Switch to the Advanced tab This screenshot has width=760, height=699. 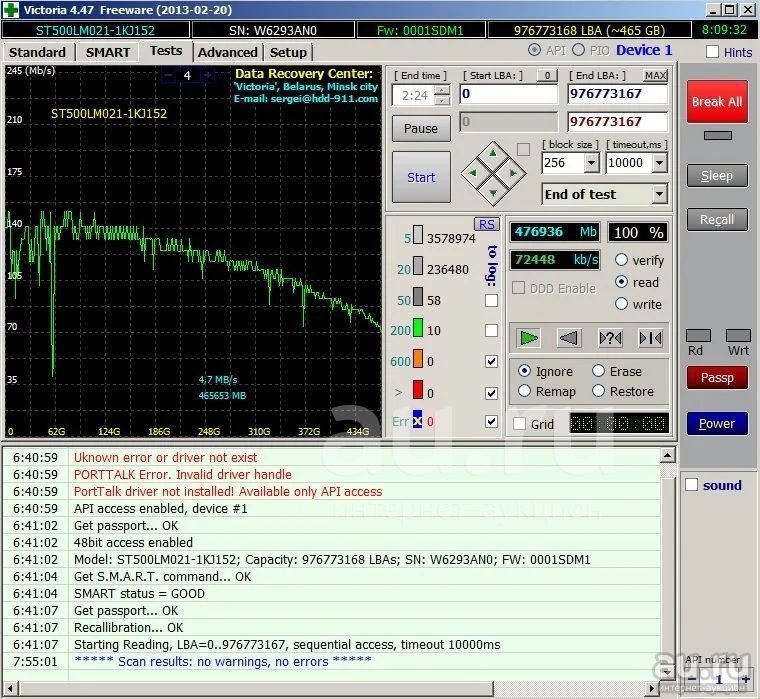coord(228,52)
